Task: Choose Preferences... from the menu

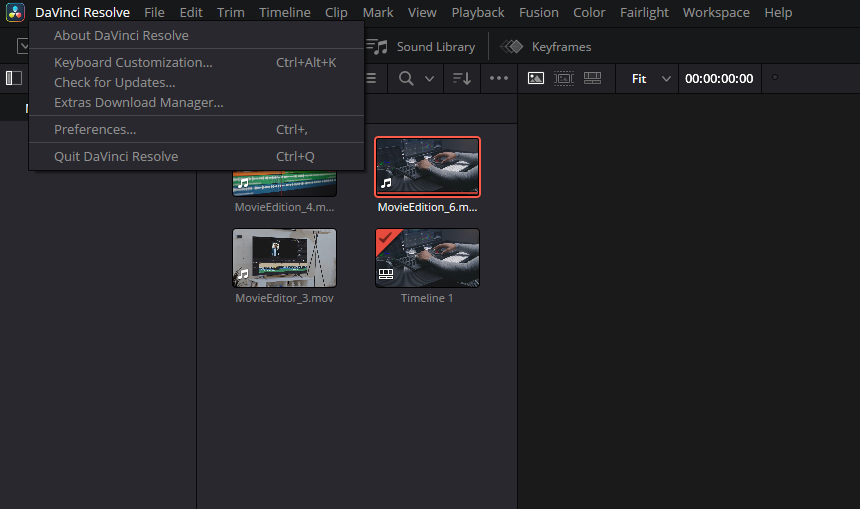Action: tap(95, 129)
